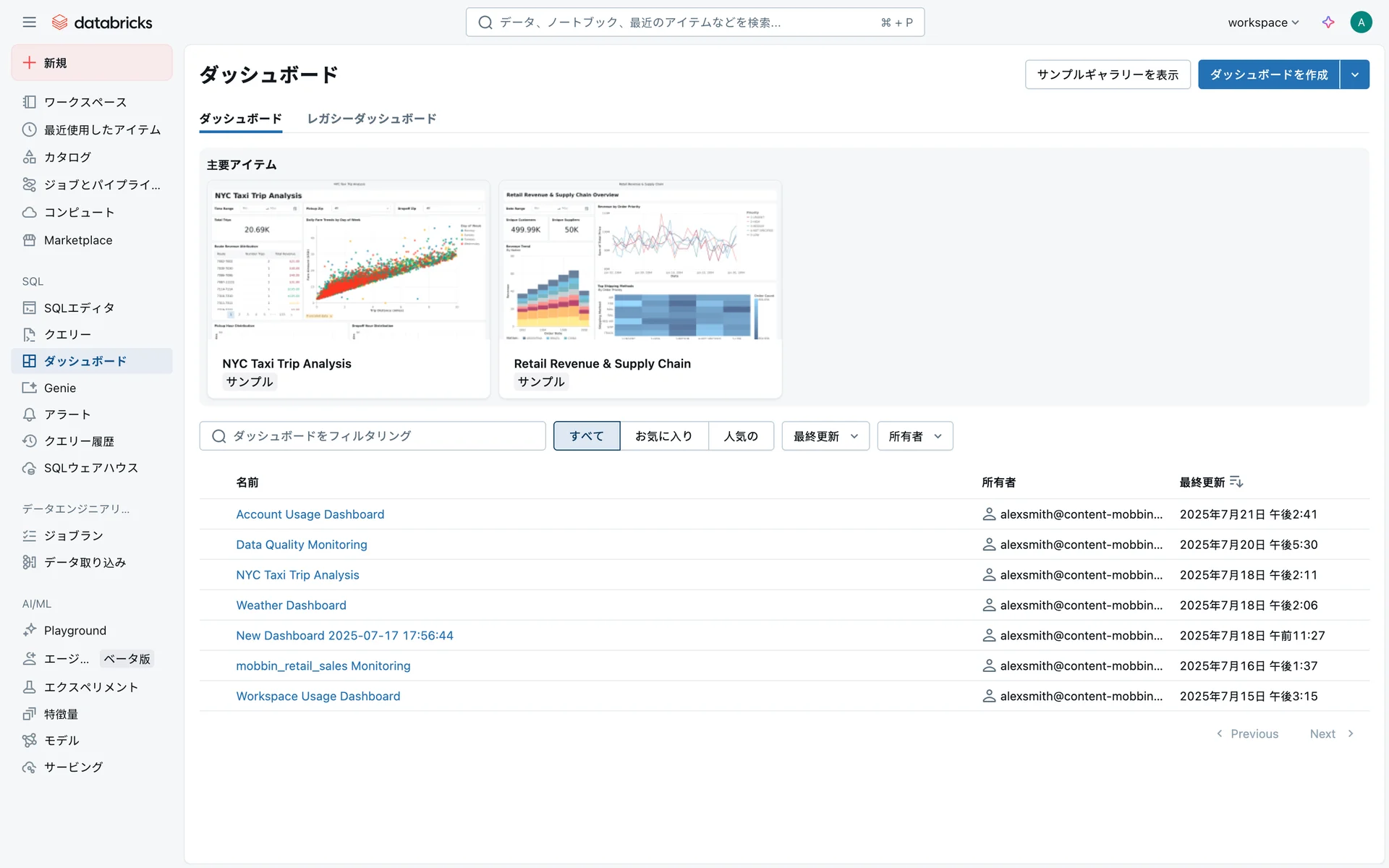The height and width of the screenshot is (868, 1389).
Task: Select the お気に入り filter toggle
Action: click(x=663, y=436)
